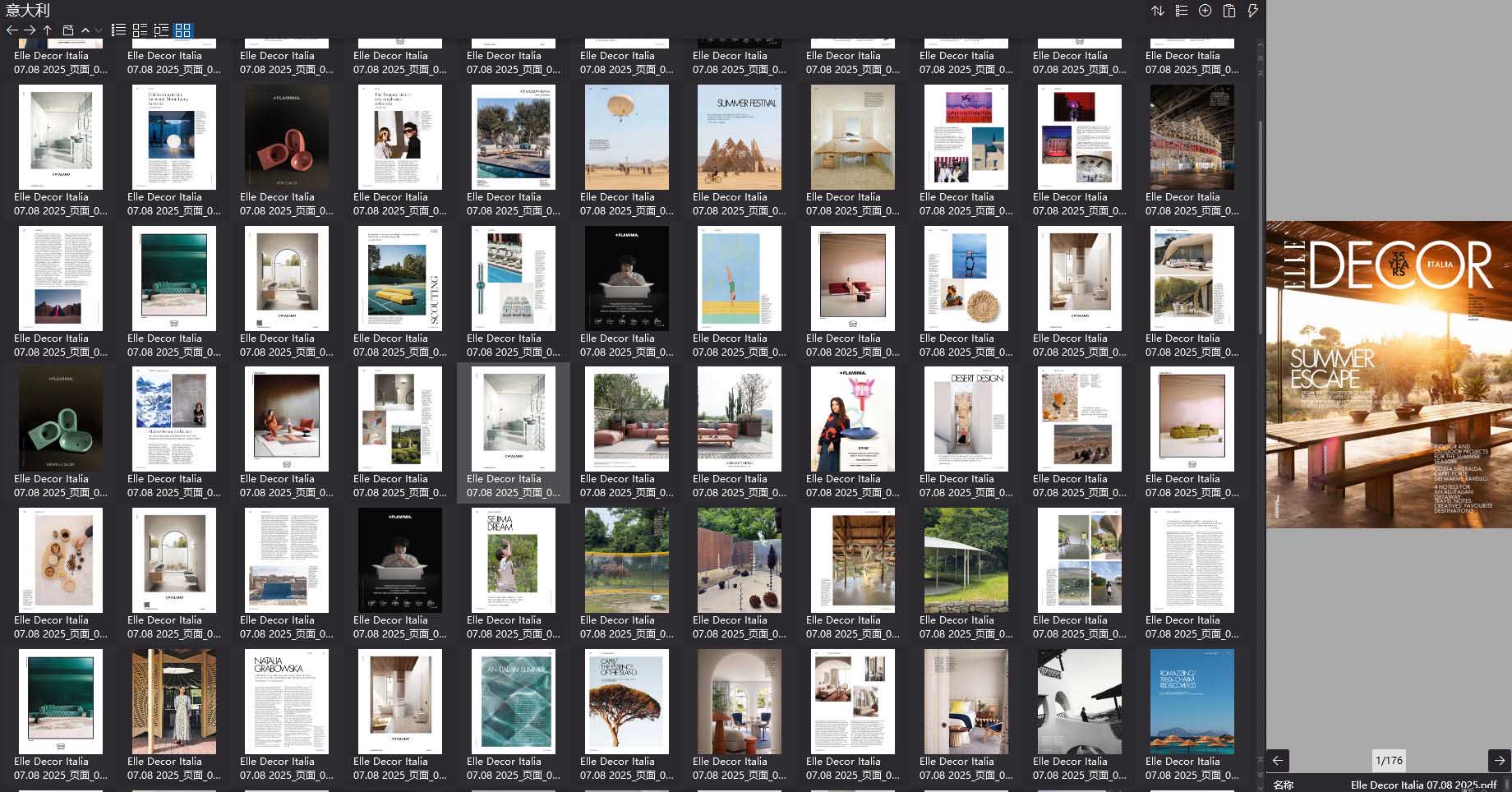
Task: Click the dimmed down chevron in toolbar
Action: 99,30
